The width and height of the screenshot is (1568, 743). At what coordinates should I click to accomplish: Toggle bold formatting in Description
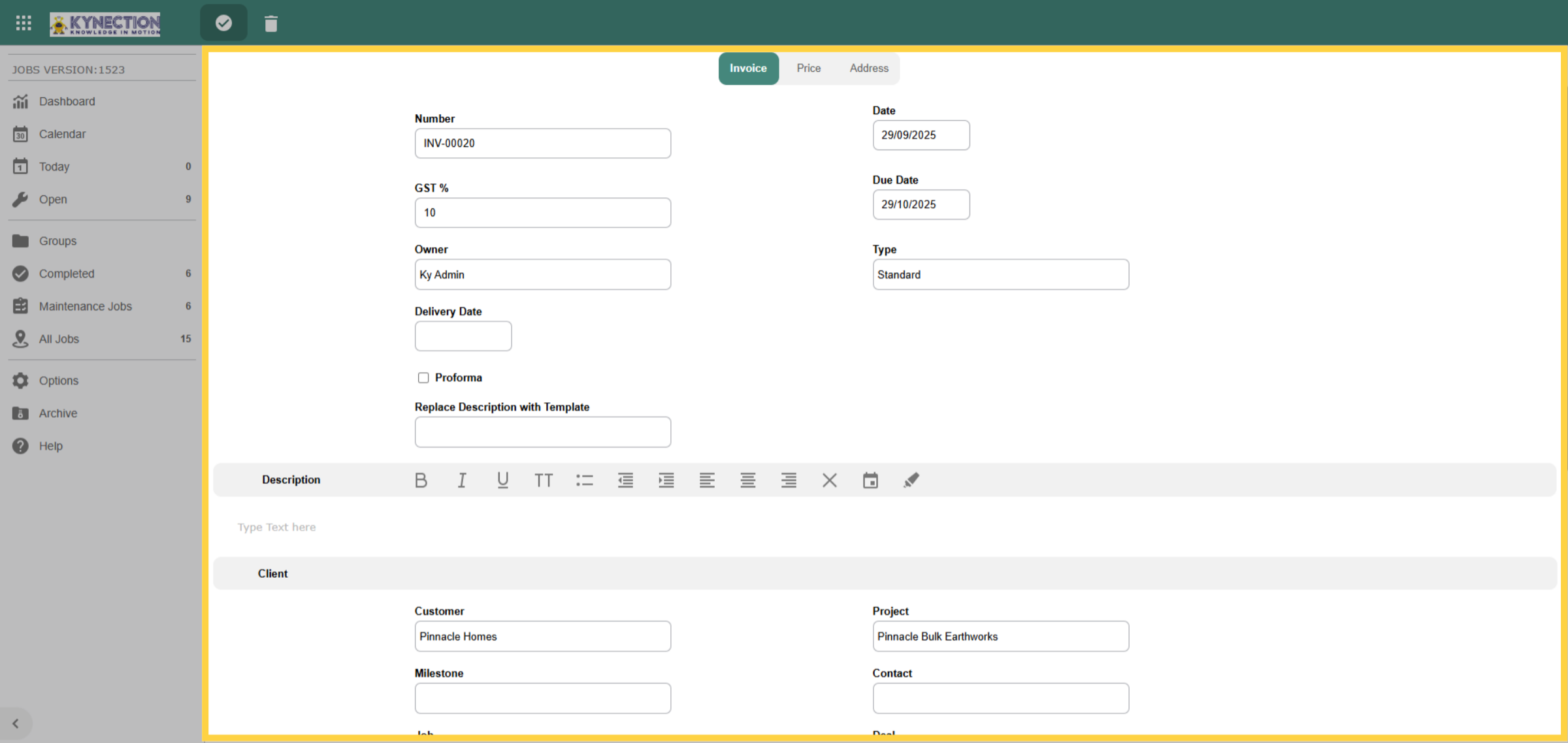coord(421,481)
